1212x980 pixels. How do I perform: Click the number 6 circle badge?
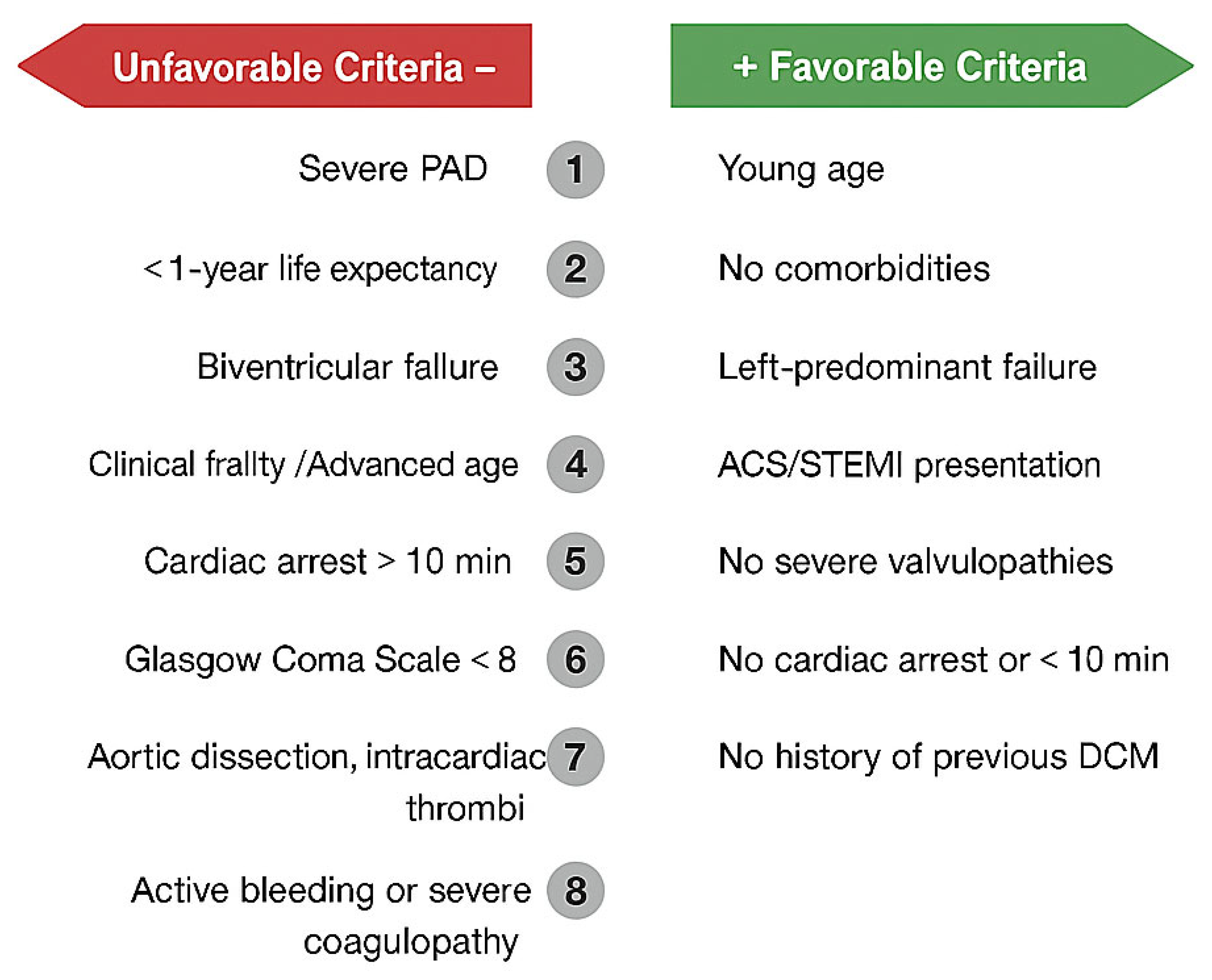(x=575, y=659)
